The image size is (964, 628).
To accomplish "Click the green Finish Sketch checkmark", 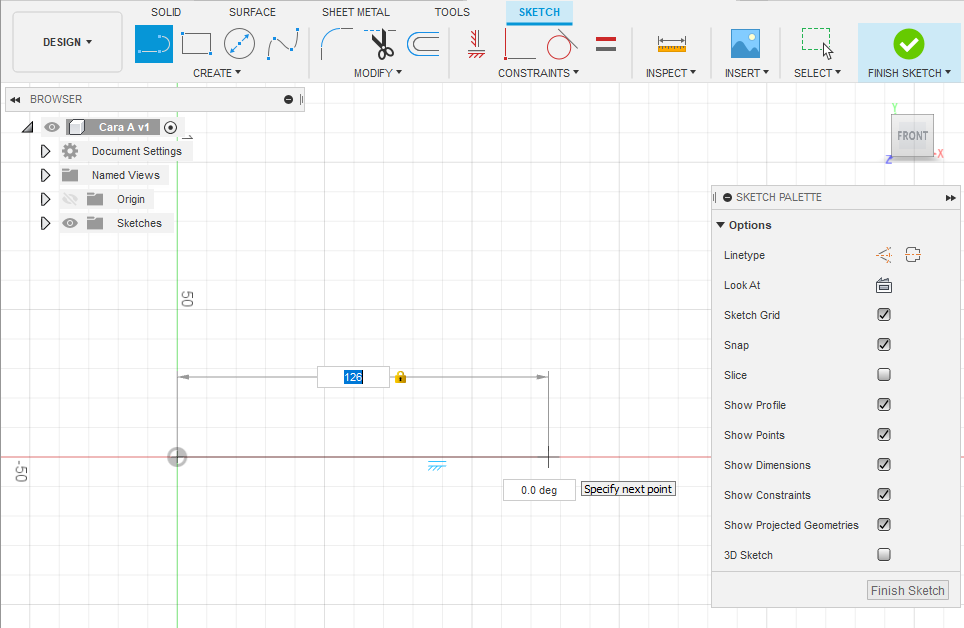I will pyautogui.click(x=909, y=44).
